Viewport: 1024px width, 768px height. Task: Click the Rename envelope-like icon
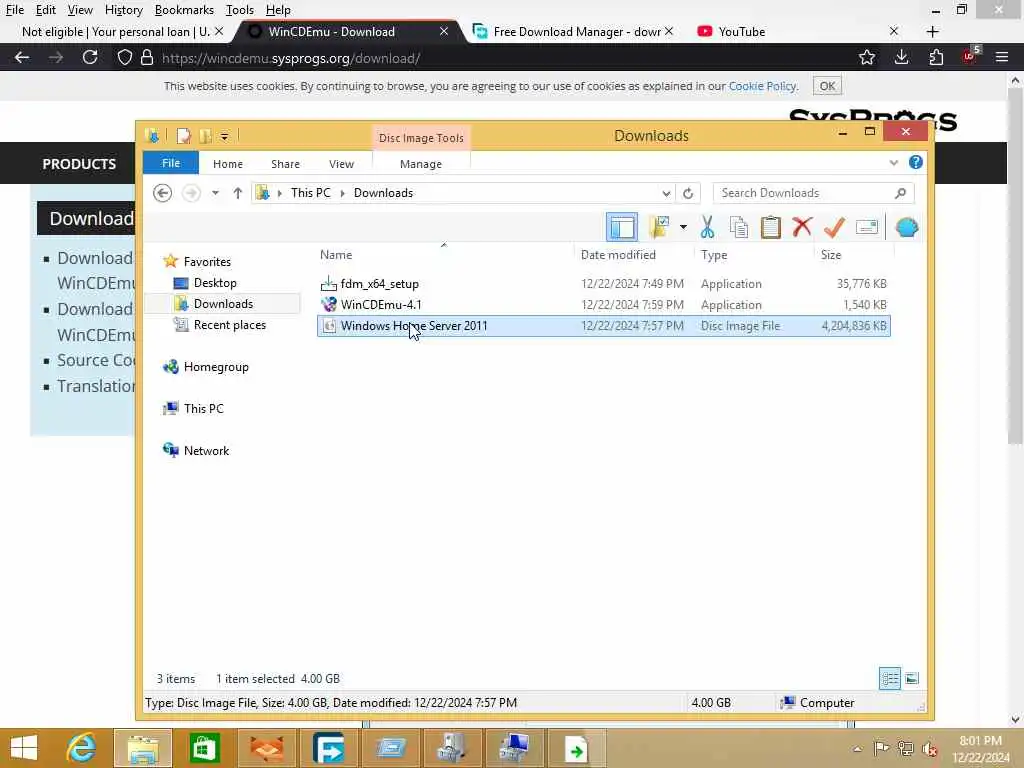[x=867, y=227]
